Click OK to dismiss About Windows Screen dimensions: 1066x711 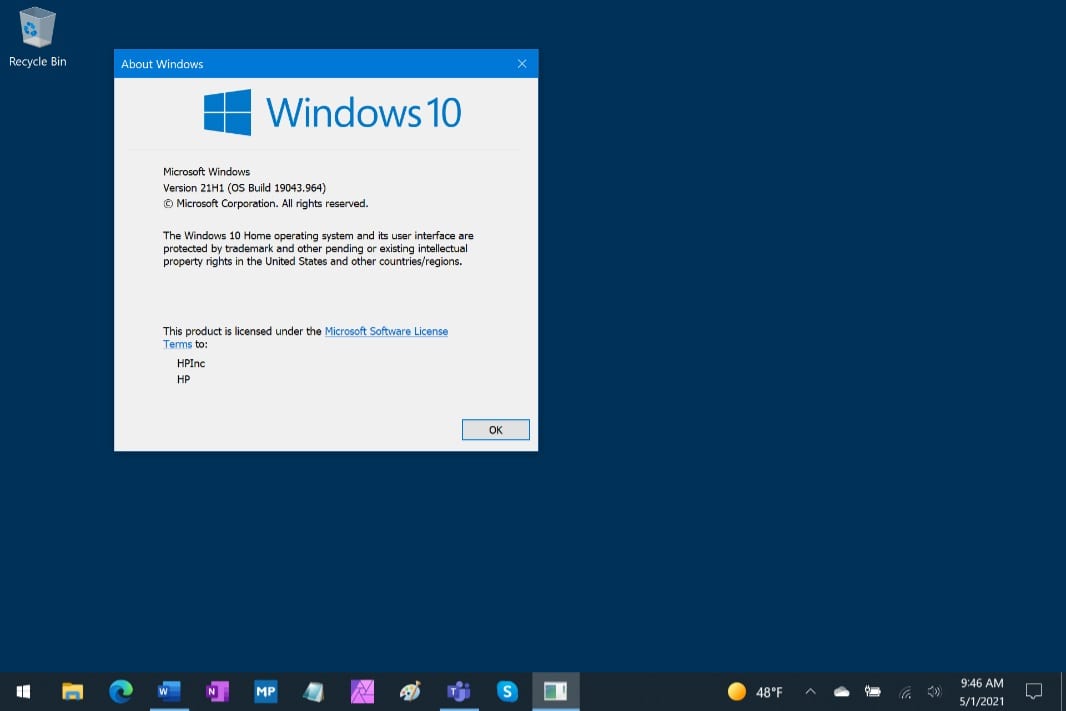[495, 429]
